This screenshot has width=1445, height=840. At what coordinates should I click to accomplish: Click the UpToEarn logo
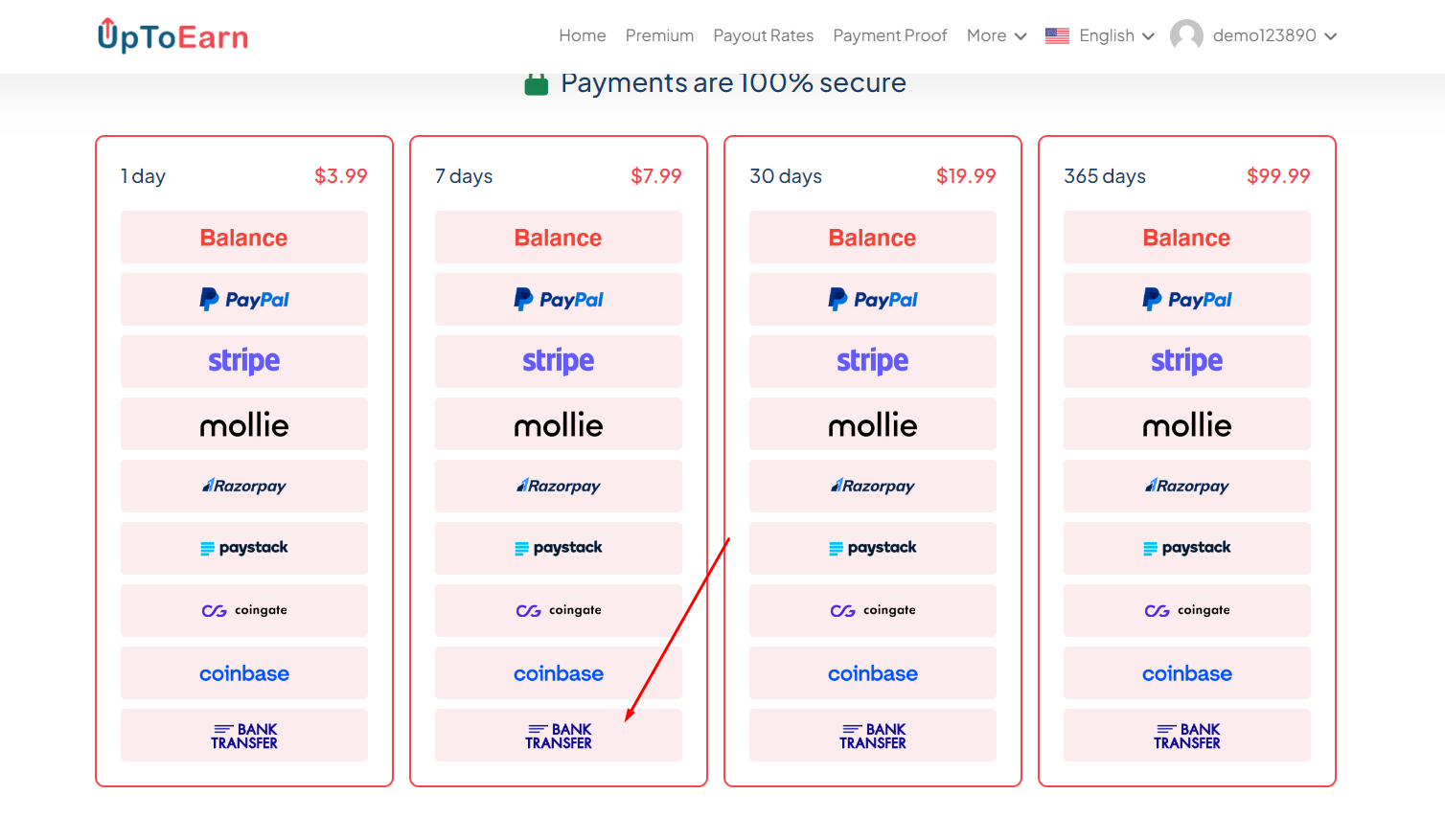click(x=172, y=36)
